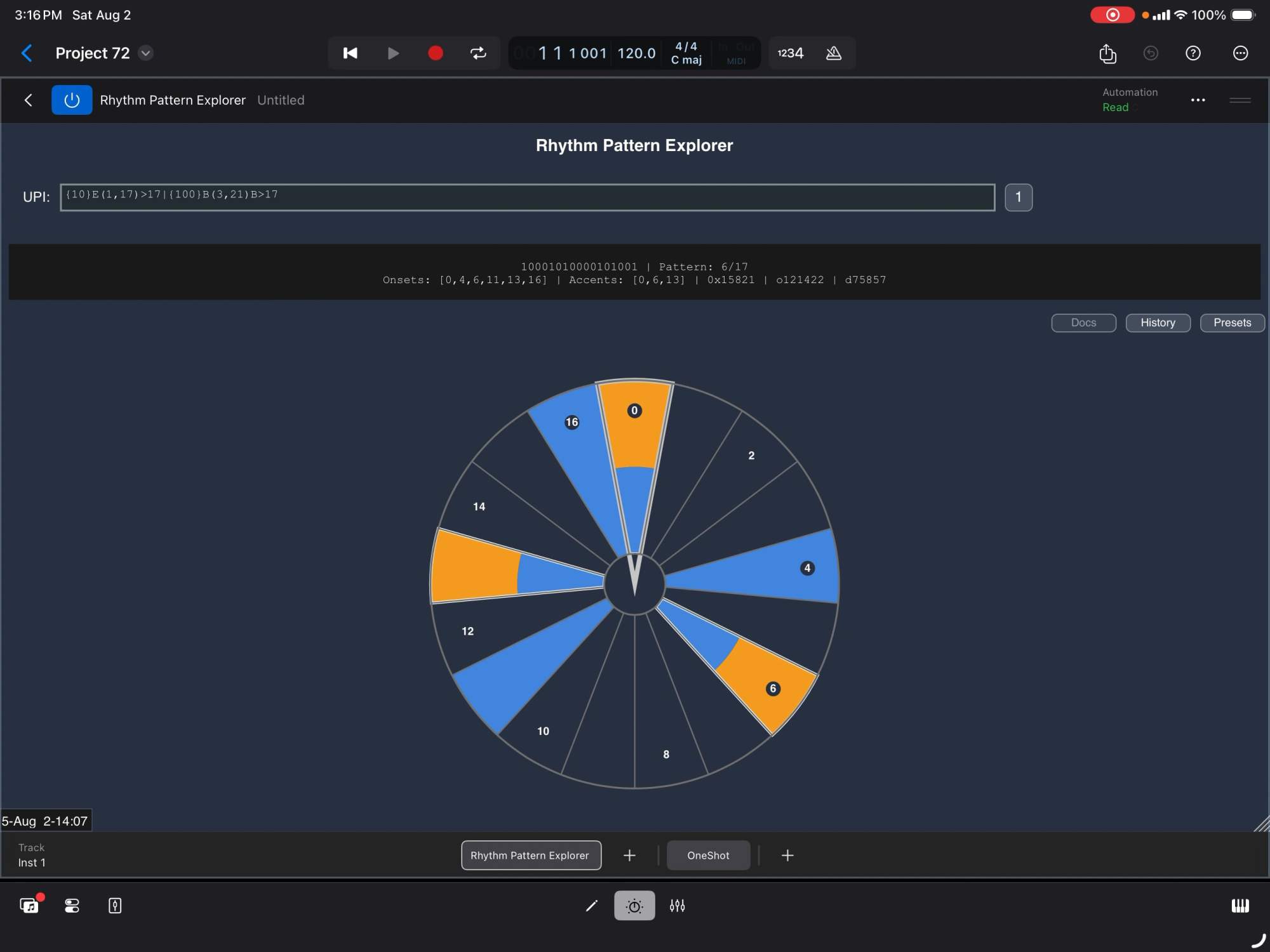Tap the Share export icon

point(1107,53)
